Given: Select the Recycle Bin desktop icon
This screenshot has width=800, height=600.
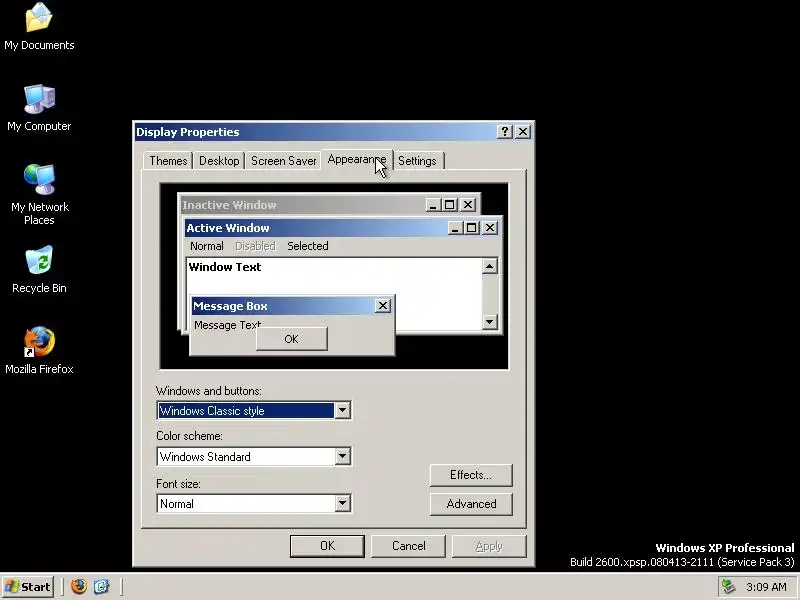Looking at the screenshot, I should click(39, 269).
